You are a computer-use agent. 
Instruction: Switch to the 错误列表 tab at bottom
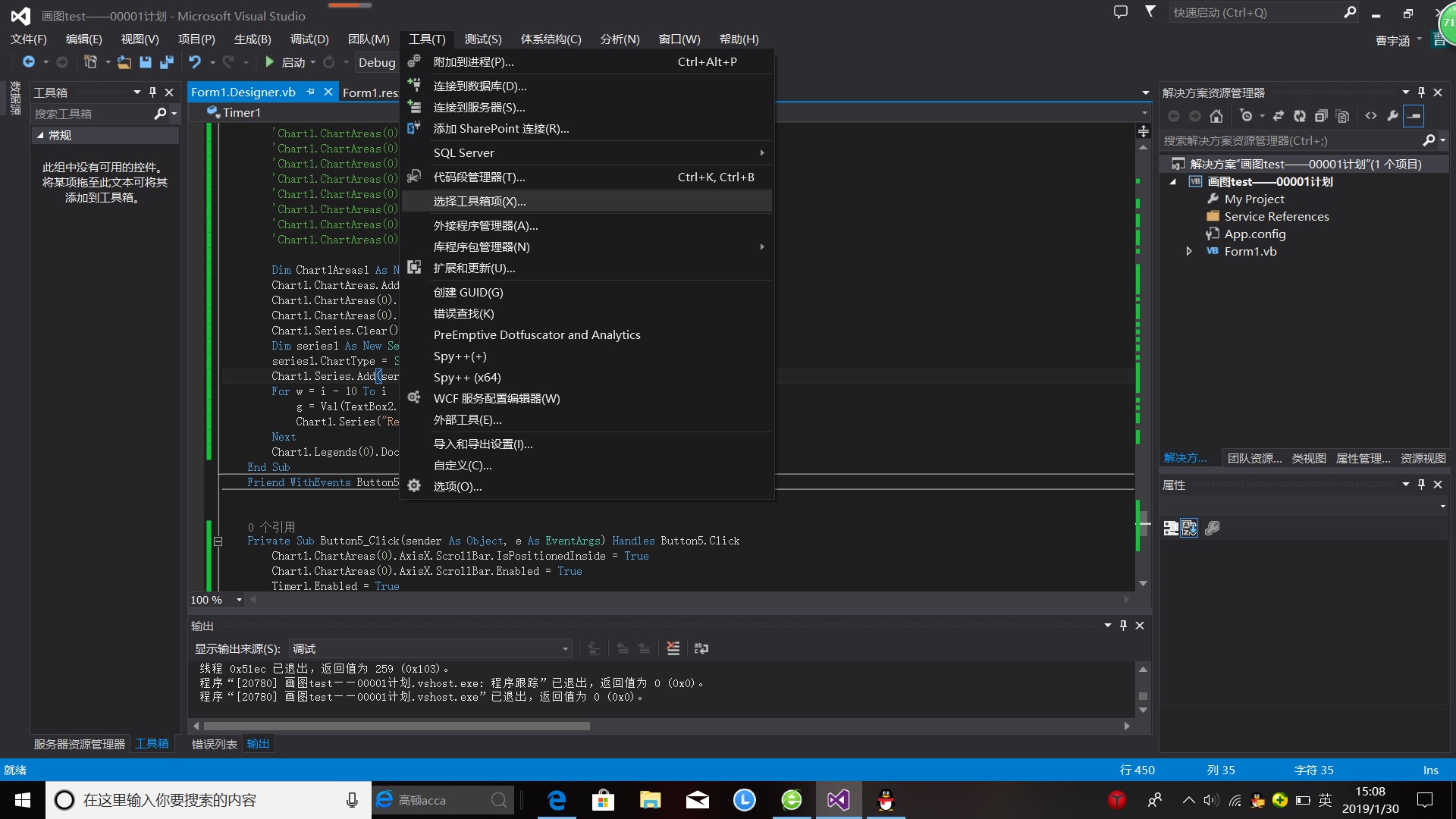pos(214,744)
